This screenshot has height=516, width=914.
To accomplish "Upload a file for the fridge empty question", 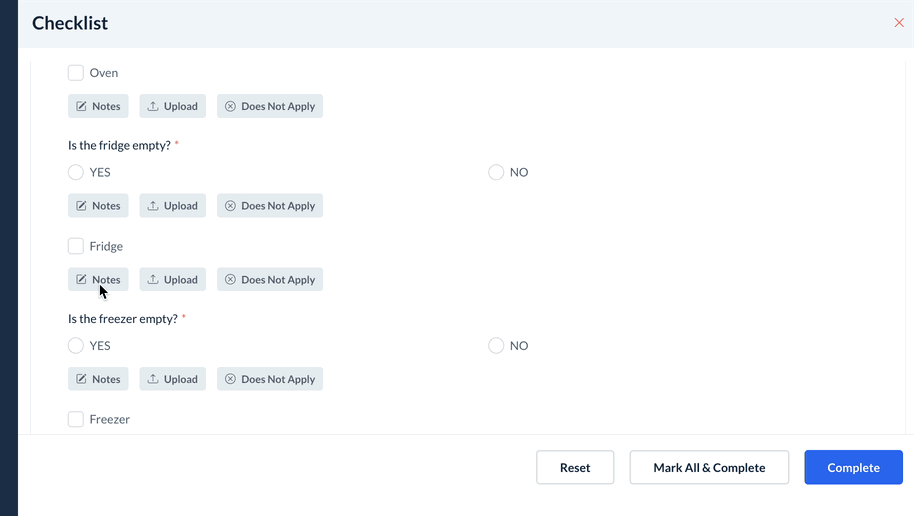I will [x=172, y=206].
